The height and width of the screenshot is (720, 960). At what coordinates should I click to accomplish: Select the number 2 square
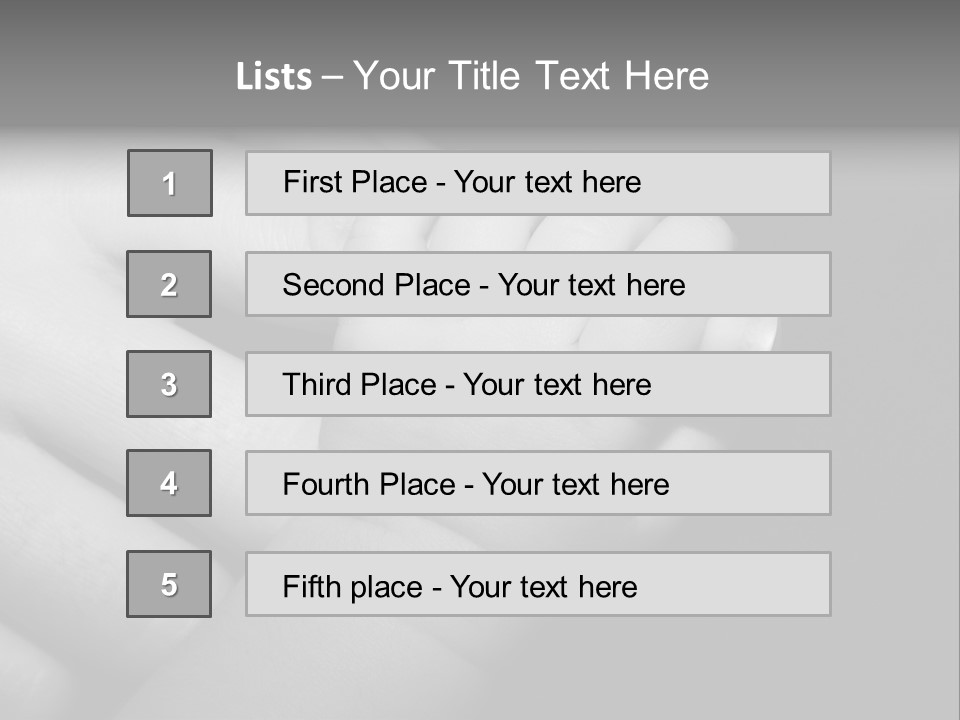[x=169, y=284]
